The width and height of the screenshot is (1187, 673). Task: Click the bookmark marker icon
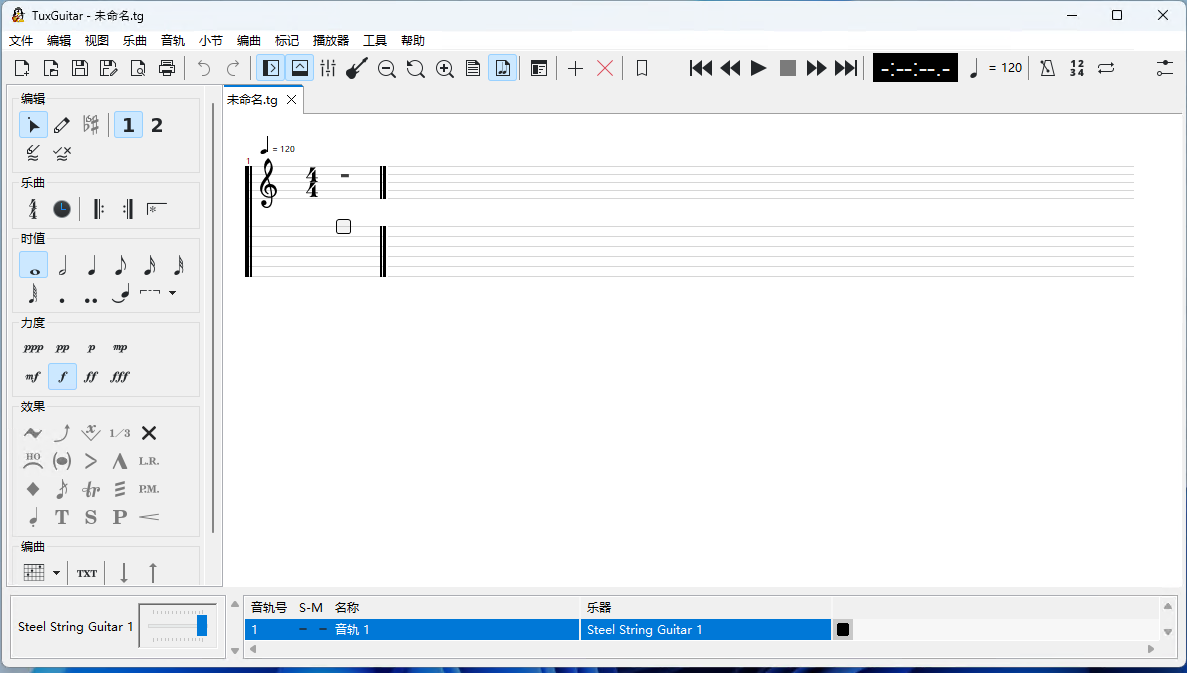pos(642,68)
